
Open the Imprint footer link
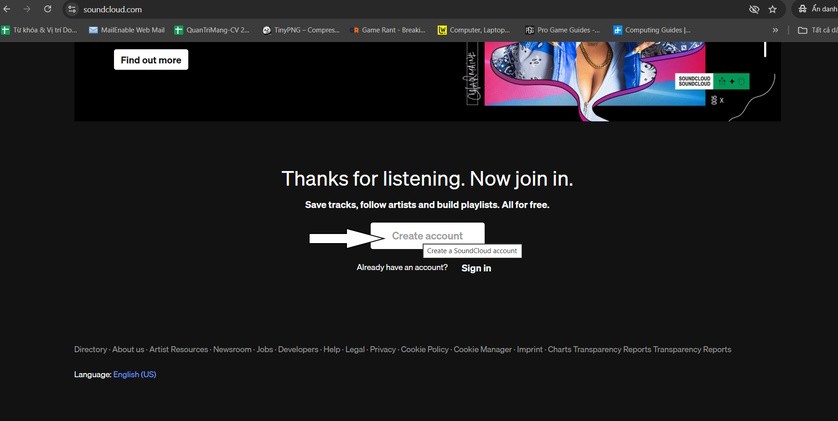[530, 349]
